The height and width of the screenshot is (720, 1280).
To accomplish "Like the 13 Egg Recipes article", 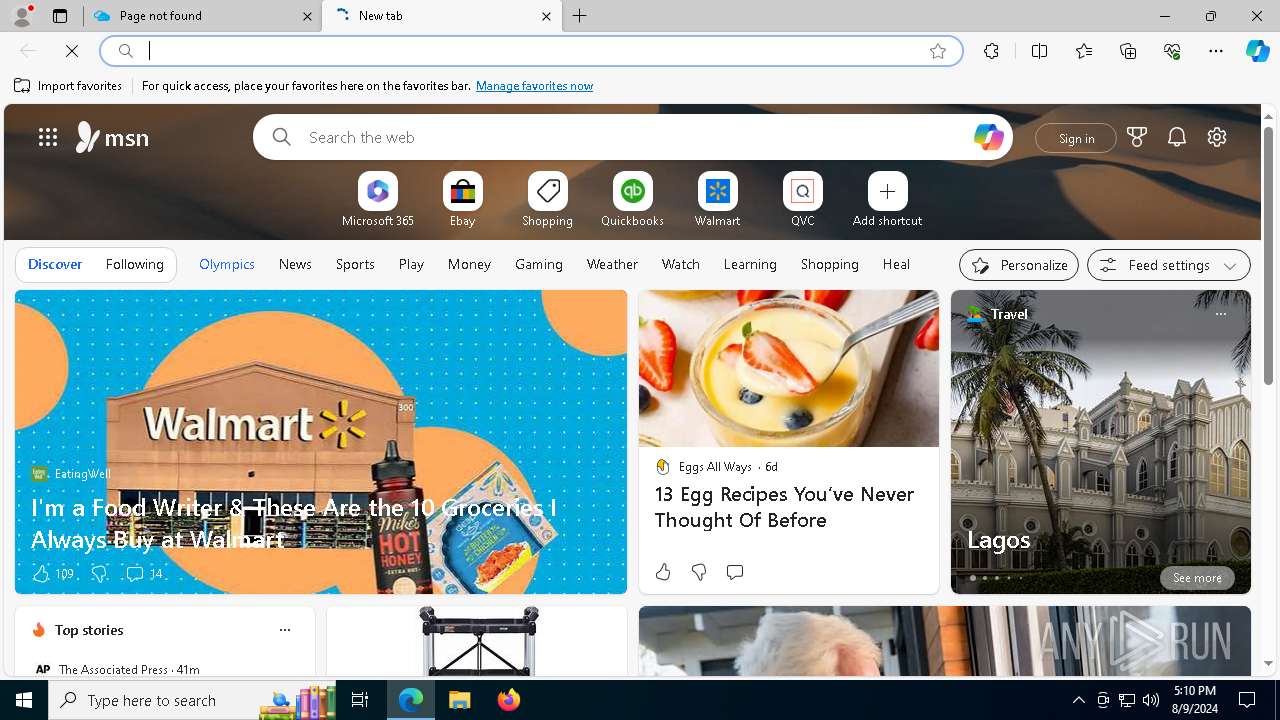I will (x=663, y=572).
